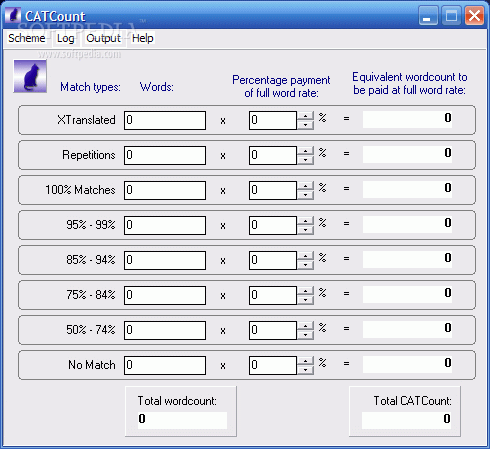This screenshot has height=449, width=490.
Task: Decrease 95% - 99% percentage with down arrow
Action: click(x=305, y=230)
